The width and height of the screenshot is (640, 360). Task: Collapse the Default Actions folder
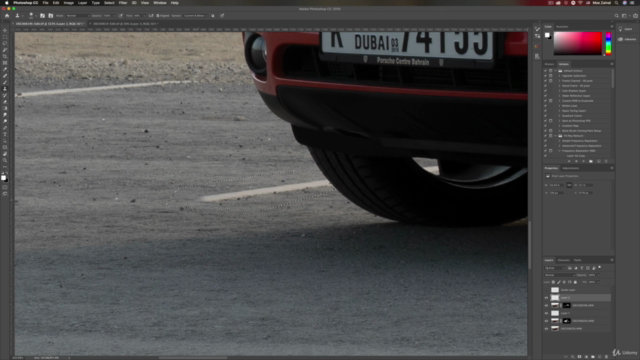(556, 71)
